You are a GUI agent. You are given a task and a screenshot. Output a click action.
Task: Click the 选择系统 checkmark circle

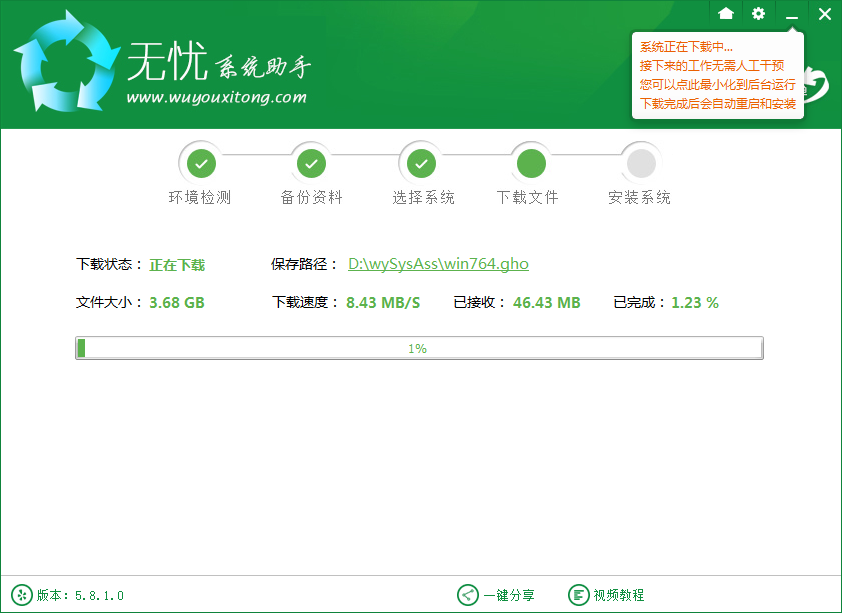[x=421, y=162]
